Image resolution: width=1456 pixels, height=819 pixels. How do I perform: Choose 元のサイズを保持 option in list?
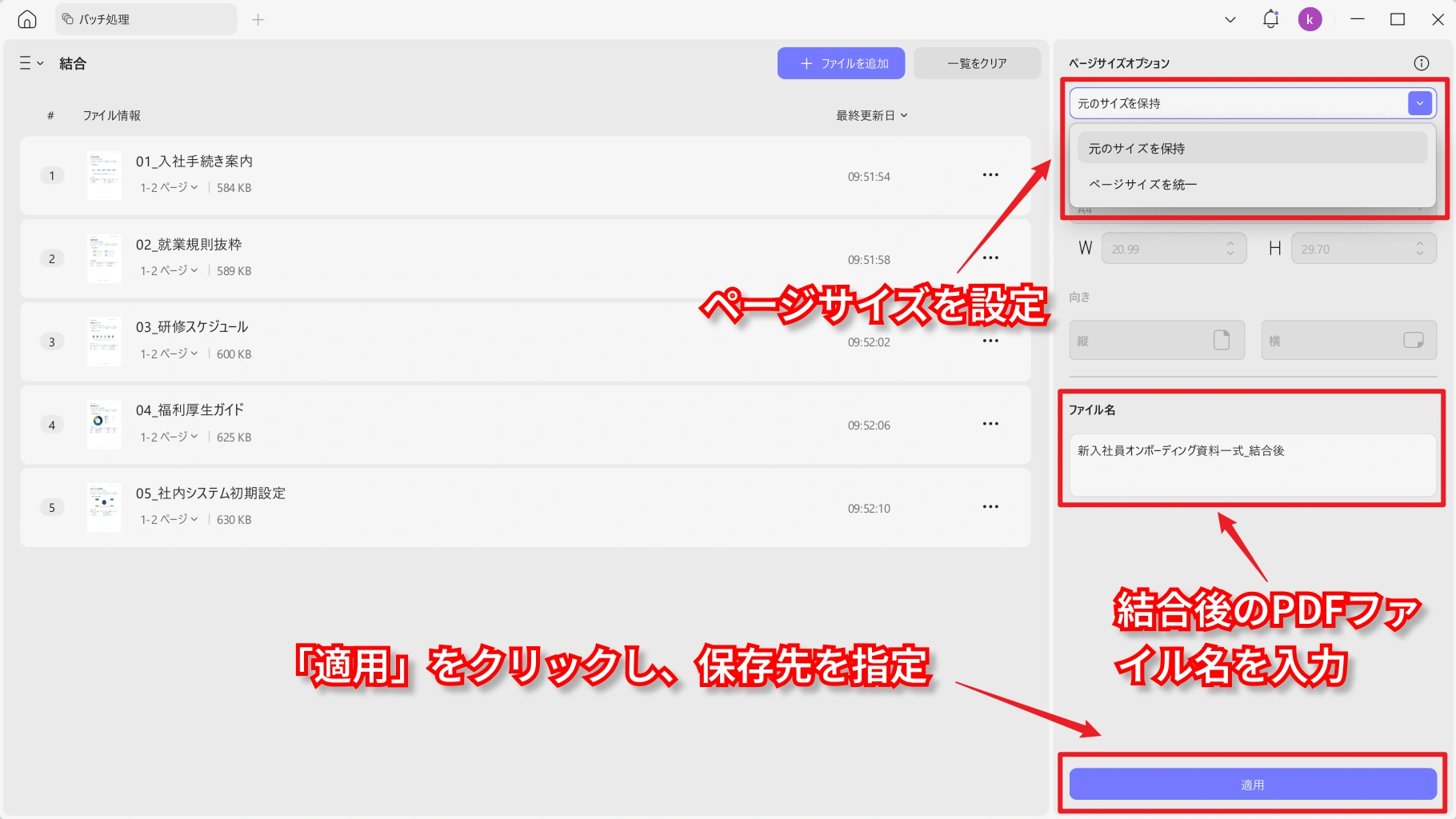click(1252, 148)
